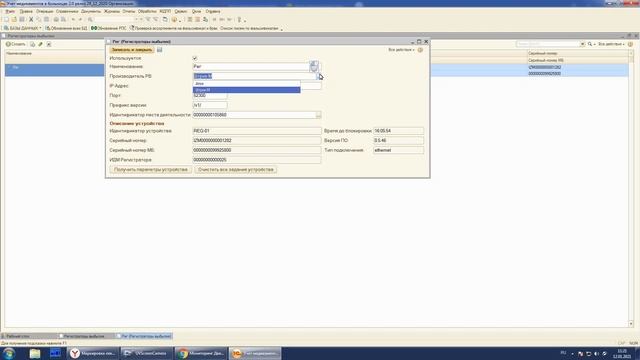
Task: Click the Тип подключения field 'ethernet'
Action: tap(398, 150)
